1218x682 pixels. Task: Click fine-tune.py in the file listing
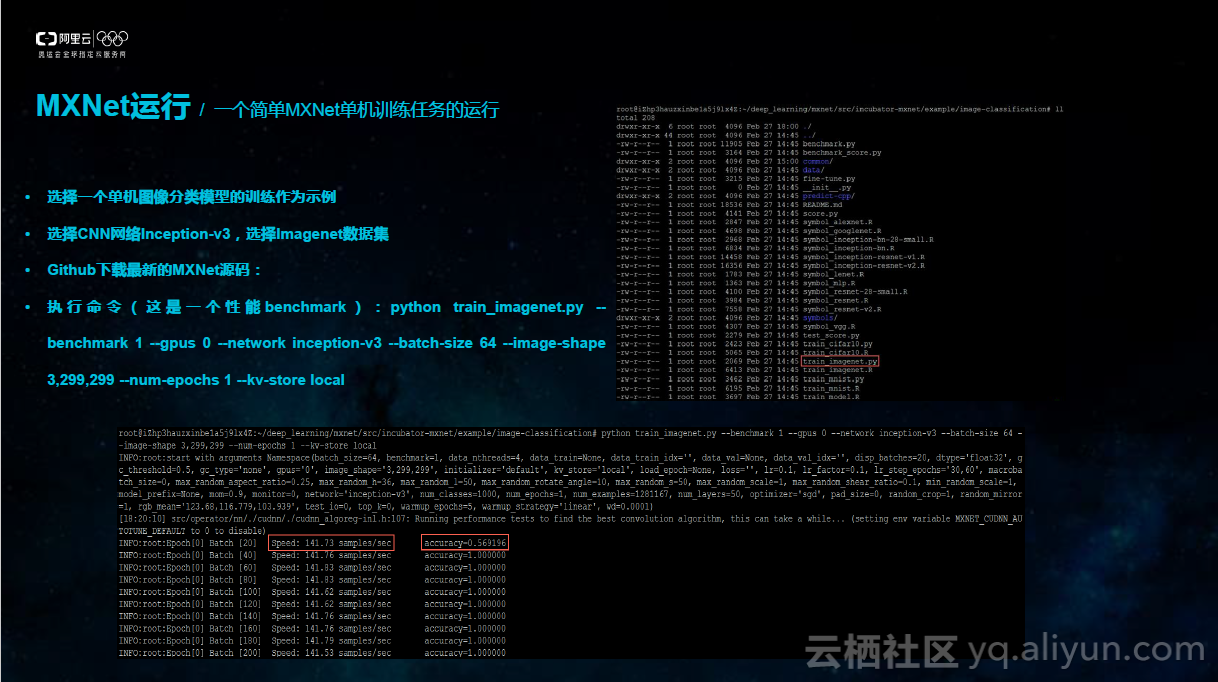click(x=829, y=179)
